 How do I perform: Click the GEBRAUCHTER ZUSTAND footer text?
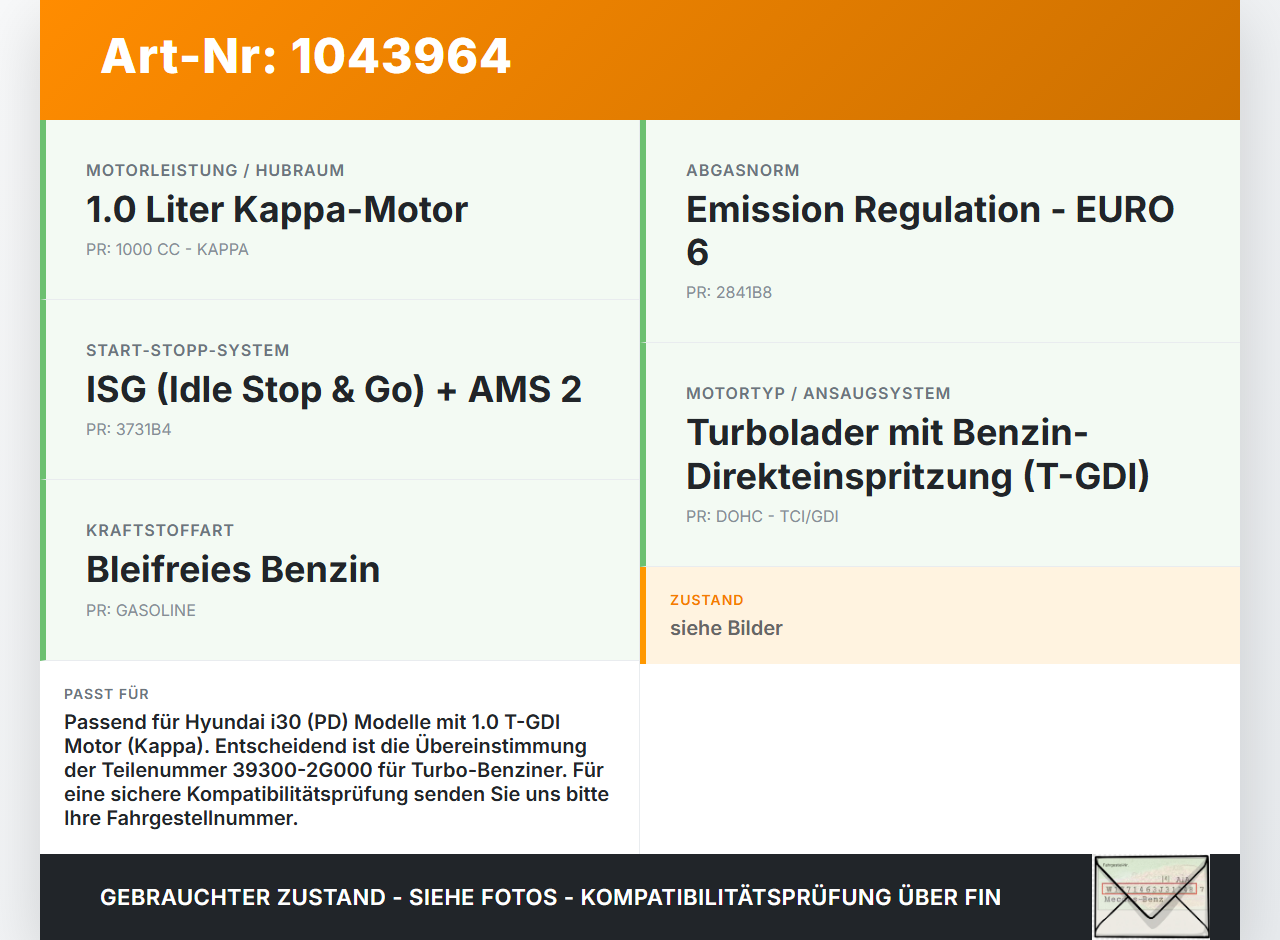point(550,897)
